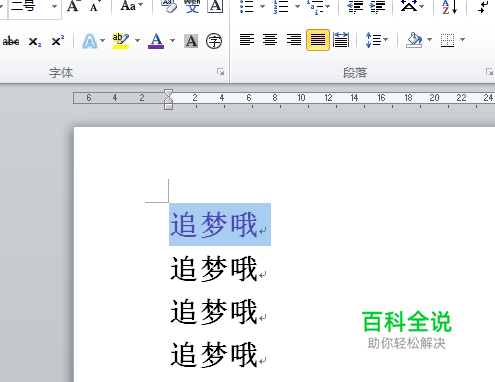Click the Line Spacing icon

373,40
